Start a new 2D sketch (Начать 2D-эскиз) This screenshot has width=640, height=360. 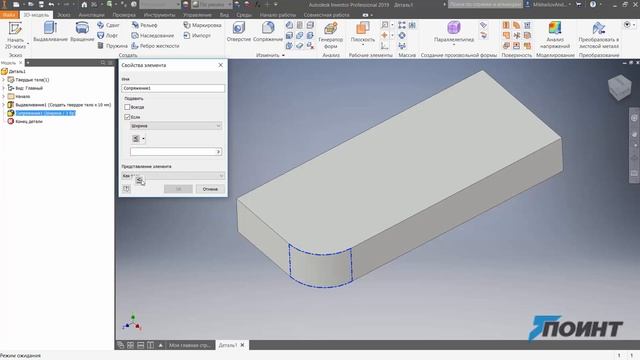coord(15,36)
